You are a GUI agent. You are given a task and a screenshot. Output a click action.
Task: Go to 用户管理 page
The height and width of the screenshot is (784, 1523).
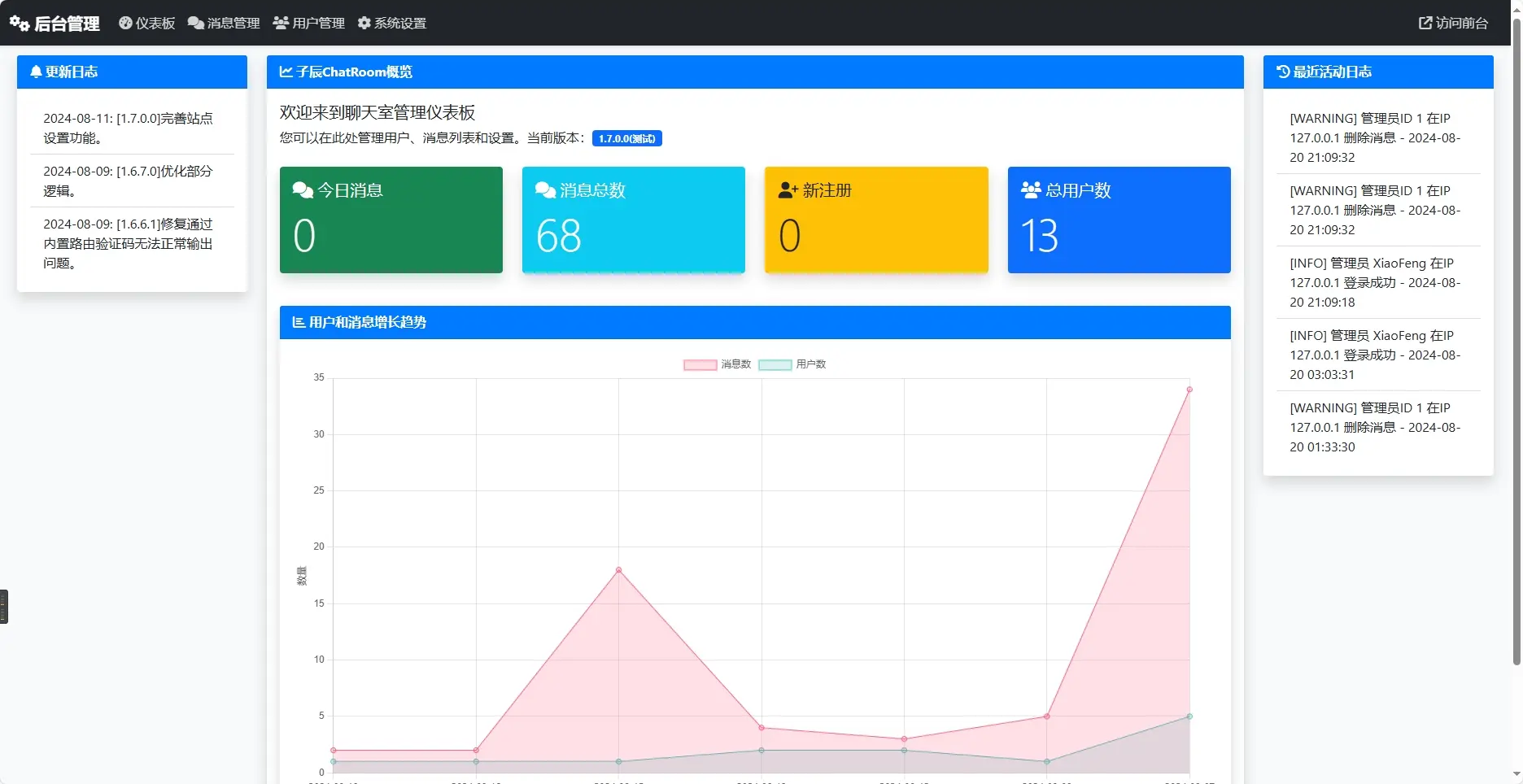click(309, 24)
